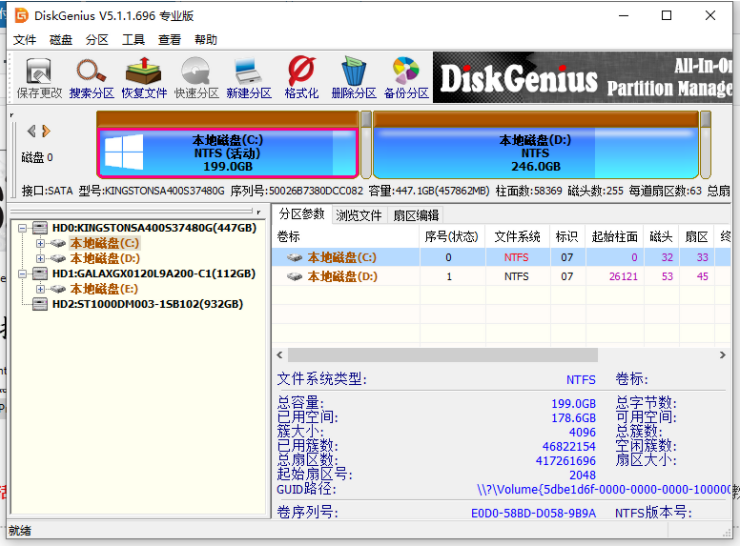Click the scroll-right arrow of partition table

pos(723,355)
